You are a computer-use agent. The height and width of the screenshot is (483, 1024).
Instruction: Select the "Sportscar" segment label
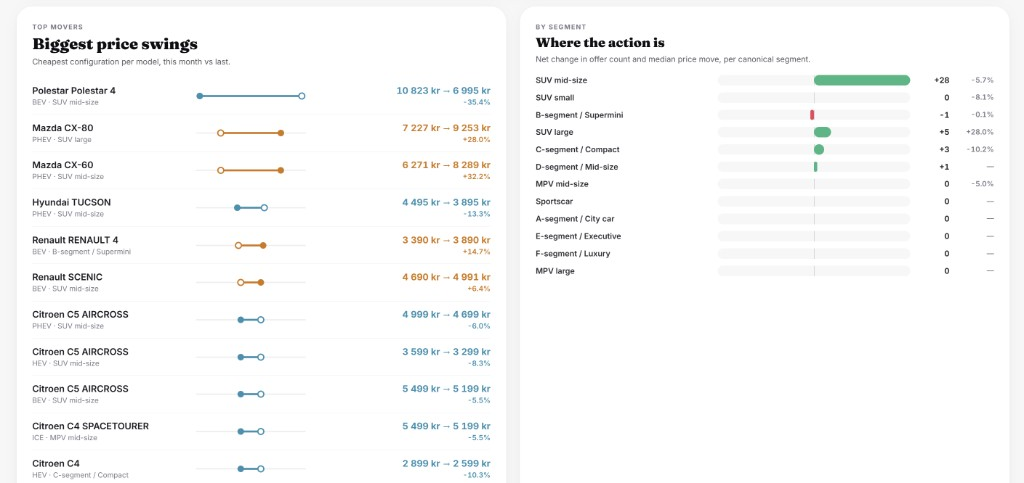554,202
